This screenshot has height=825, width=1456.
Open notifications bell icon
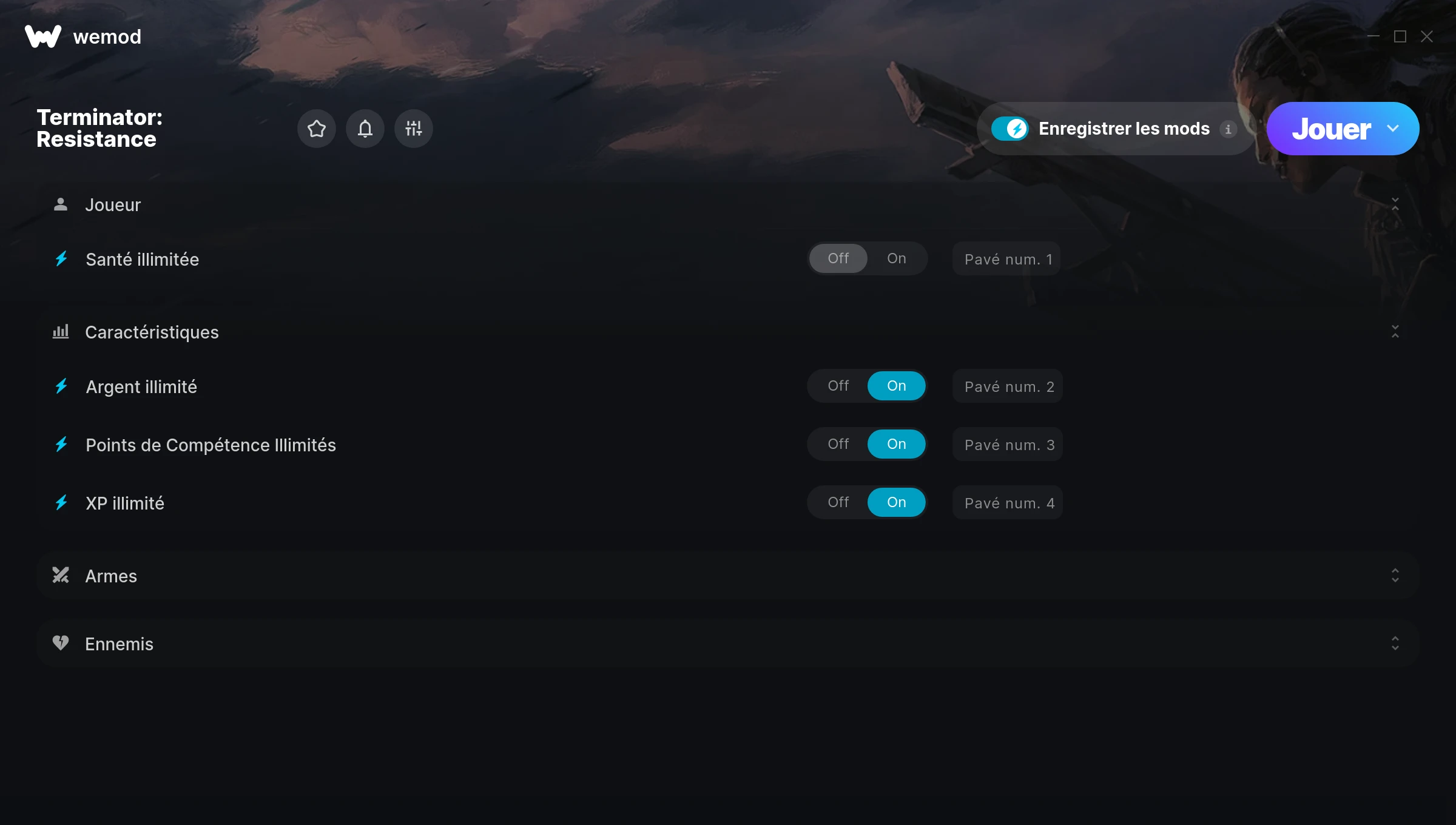[x=365, y=129]
